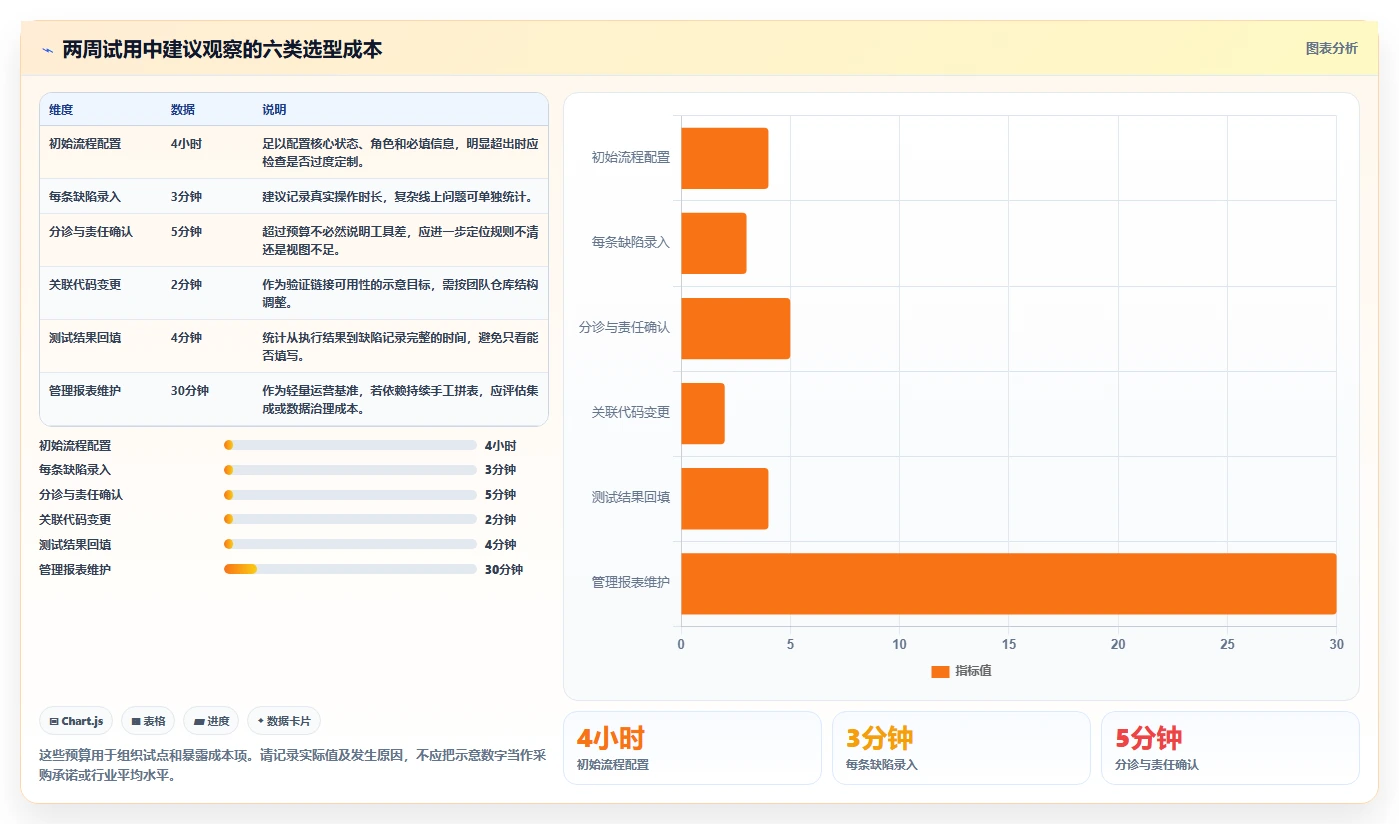
Task: Click 管理报表维护 in the table
Action: pos(85,391)
